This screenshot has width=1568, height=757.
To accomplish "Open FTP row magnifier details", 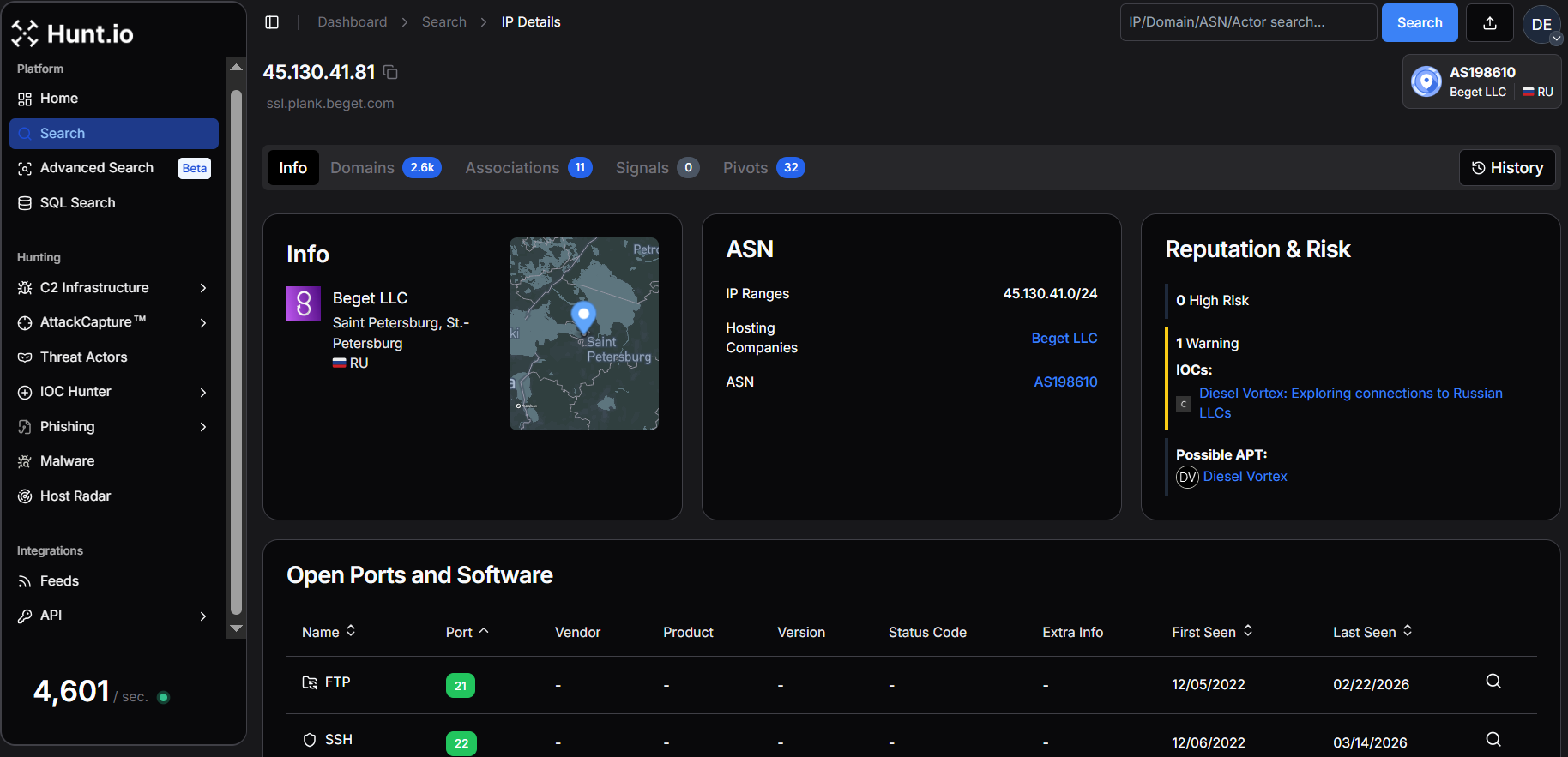I will tap(1493, 682).
